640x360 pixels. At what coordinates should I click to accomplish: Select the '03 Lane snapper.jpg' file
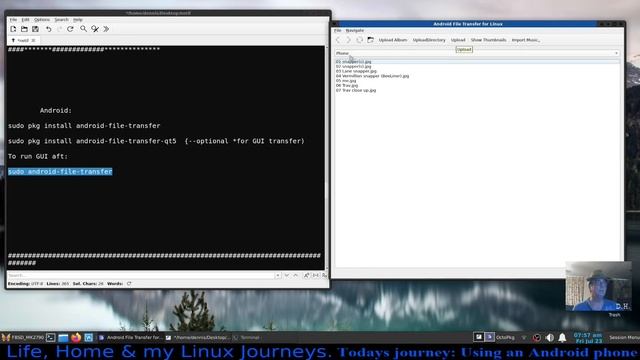tap(356, 71)
